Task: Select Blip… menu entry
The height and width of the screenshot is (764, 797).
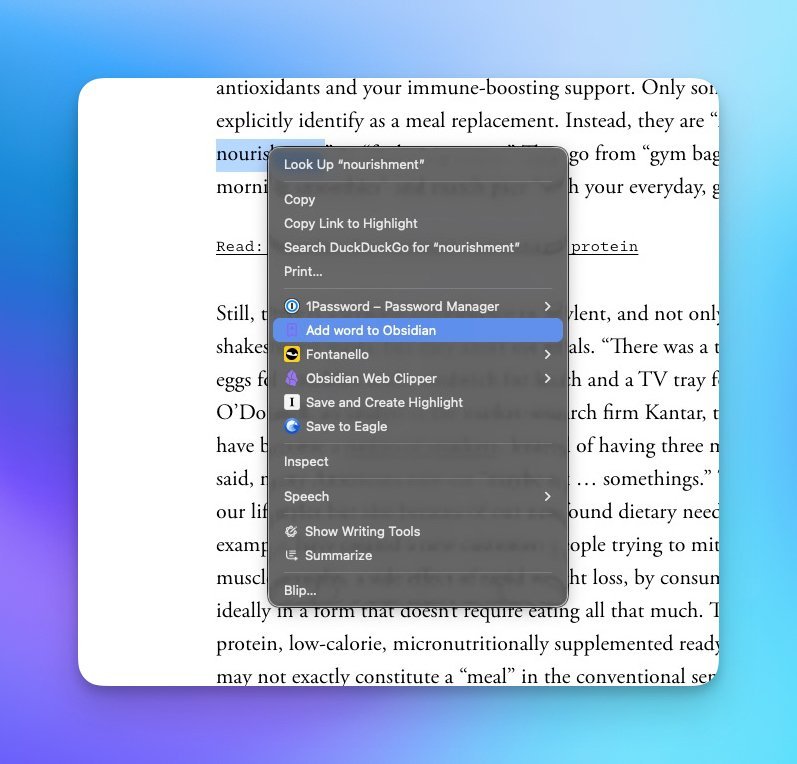Action: 417,590
